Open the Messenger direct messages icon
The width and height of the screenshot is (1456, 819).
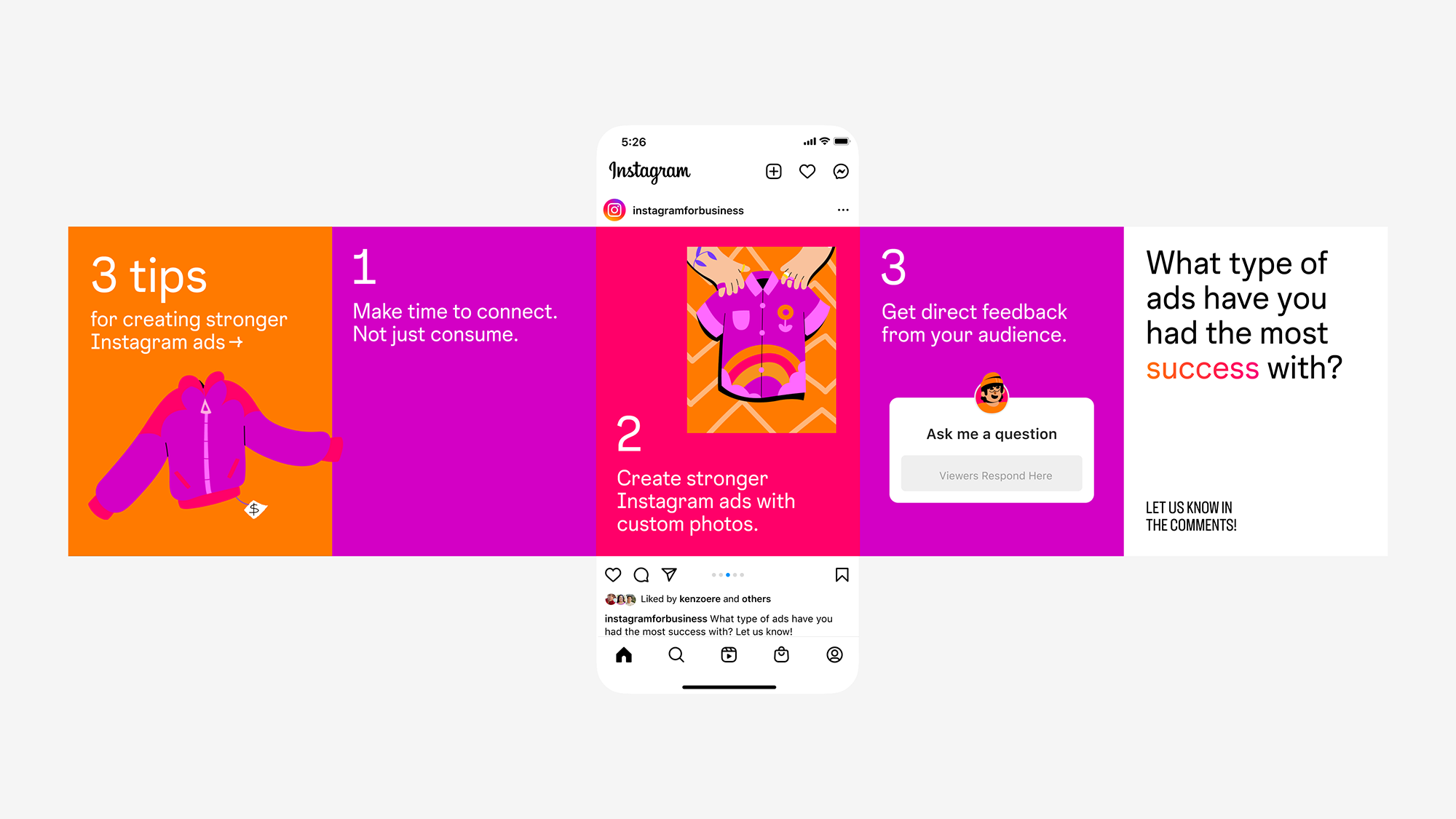[841, 171]
